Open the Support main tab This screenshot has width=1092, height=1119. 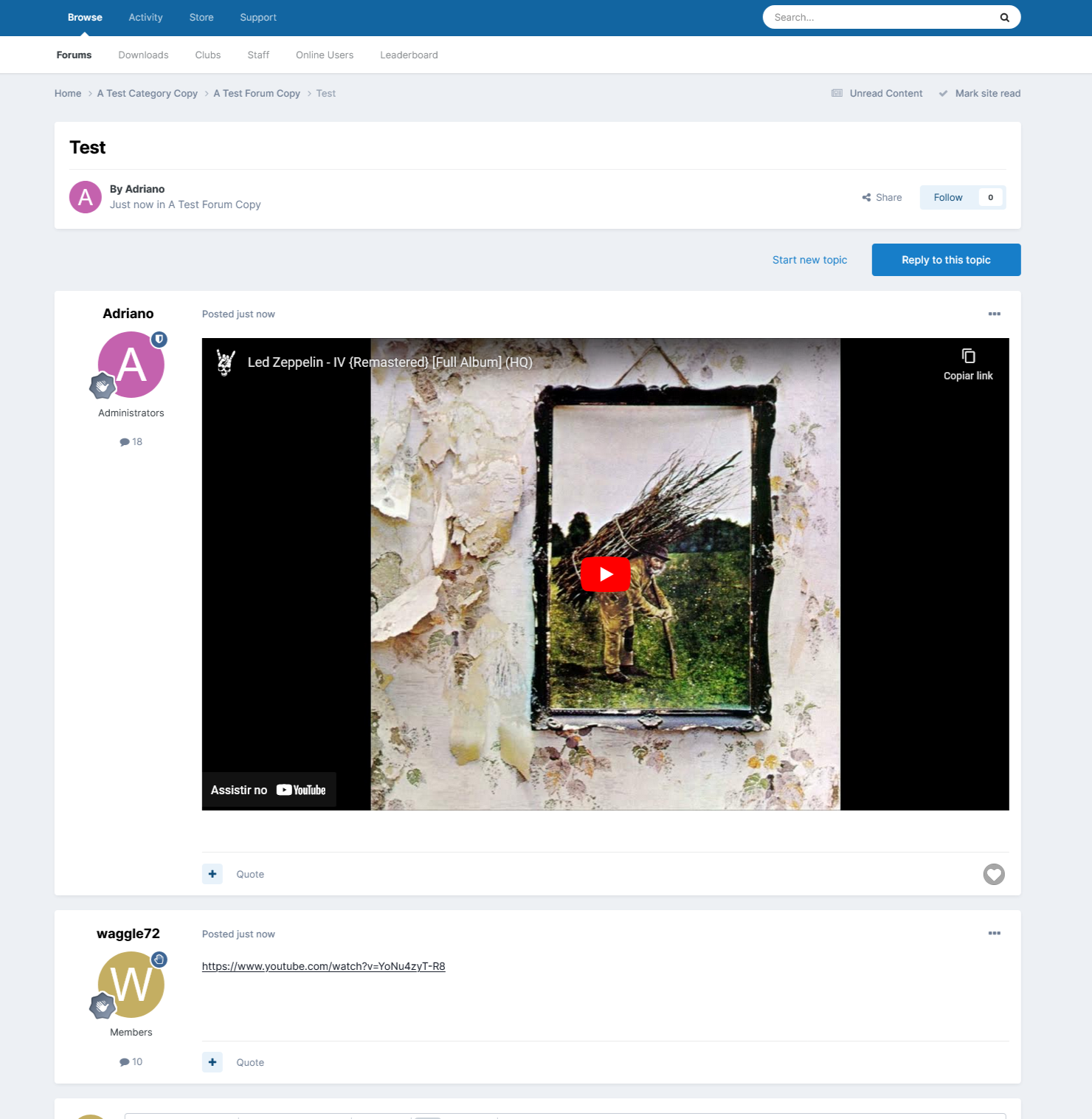[x=258, y=18]
